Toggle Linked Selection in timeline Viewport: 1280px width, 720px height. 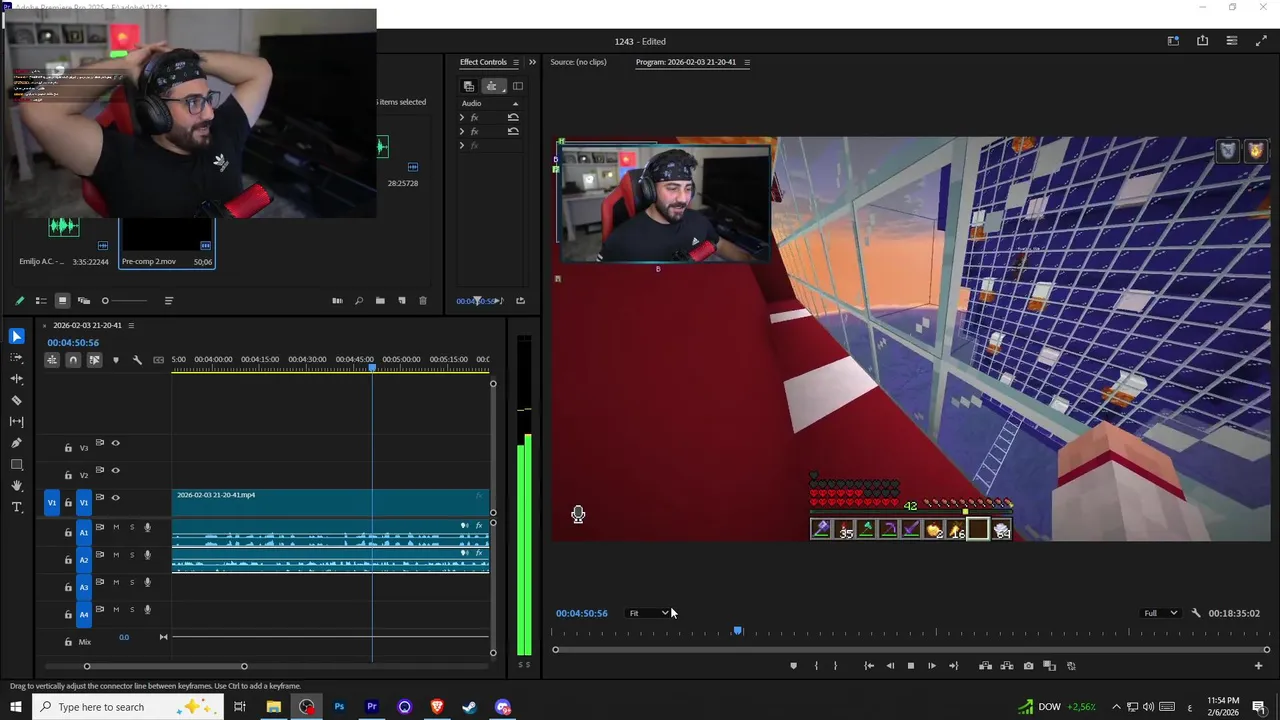(94, 360)
